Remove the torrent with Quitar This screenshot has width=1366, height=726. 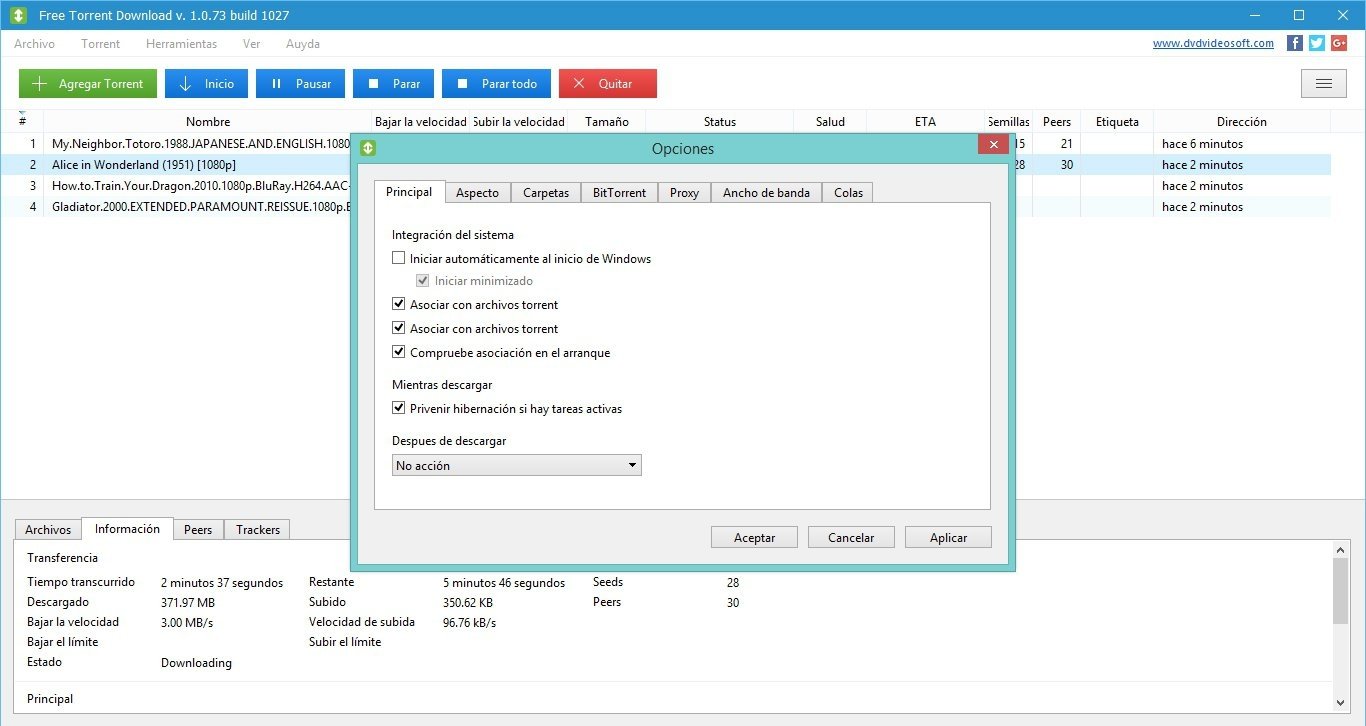pyautogui.click(x=608, y=84)
